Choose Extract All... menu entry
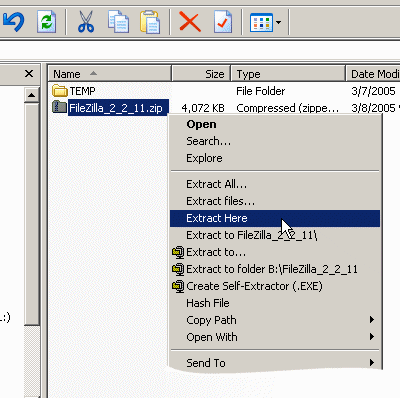This screenshot has width=400, height=398. [x=275, y=184]
